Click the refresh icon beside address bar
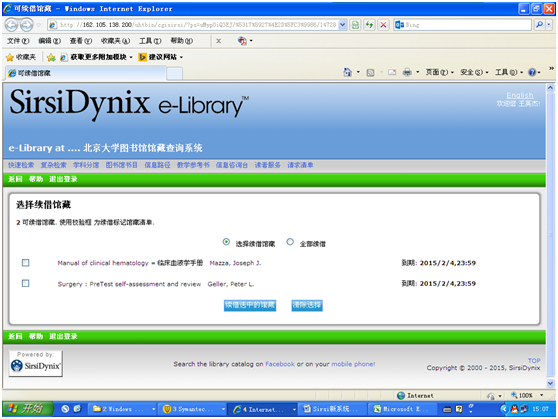The height and width of the screenshot is (419, 558). point(369,25)
